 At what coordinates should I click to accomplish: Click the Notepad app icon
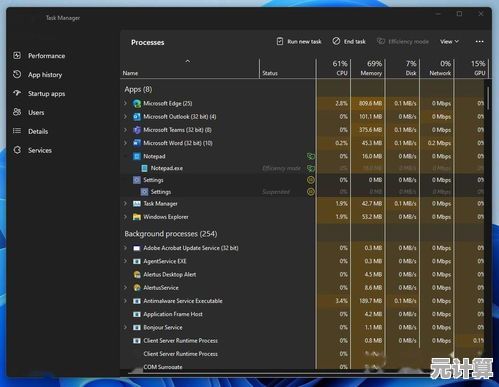[x=137, y=156]
